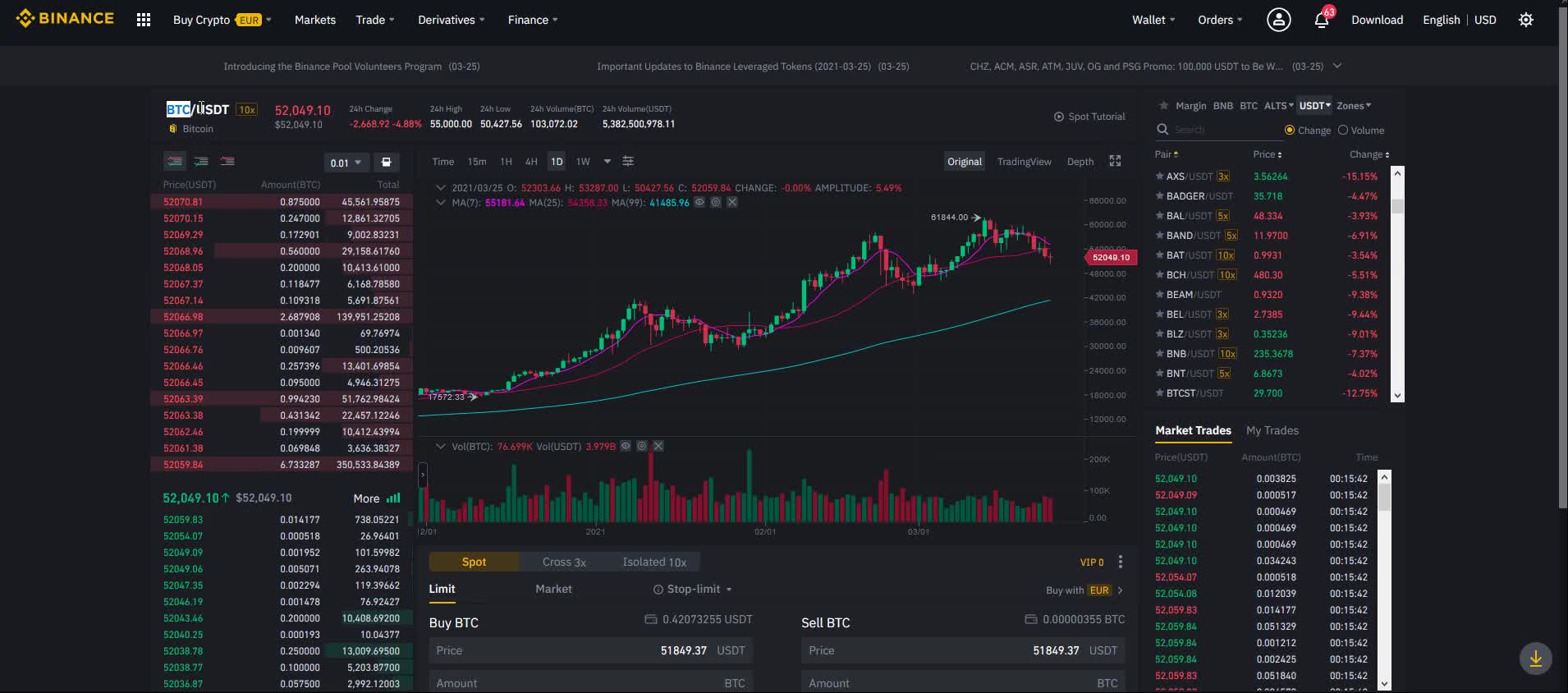The height and width of the screenshot is (693, 1568).
Task: Show buy orders only in order book
Action: [201, 161]
